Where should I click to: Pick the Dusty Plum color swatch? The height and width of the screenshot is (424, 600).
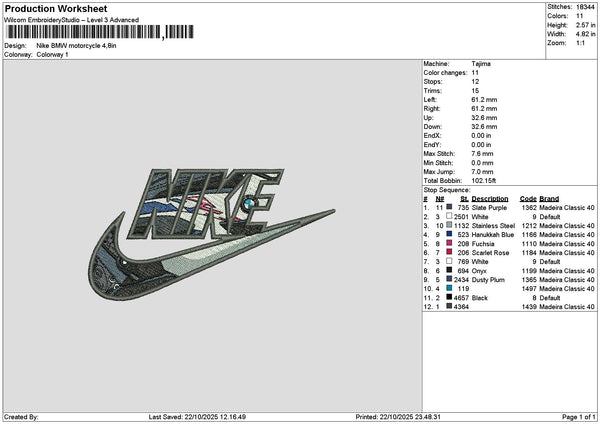click(449, 279)
